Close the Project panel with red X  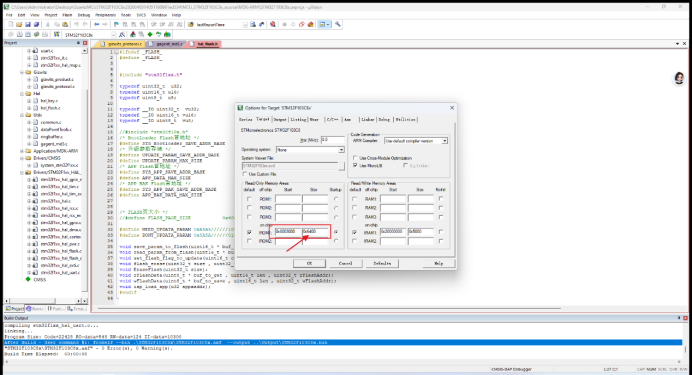click(x=85, y=43)
